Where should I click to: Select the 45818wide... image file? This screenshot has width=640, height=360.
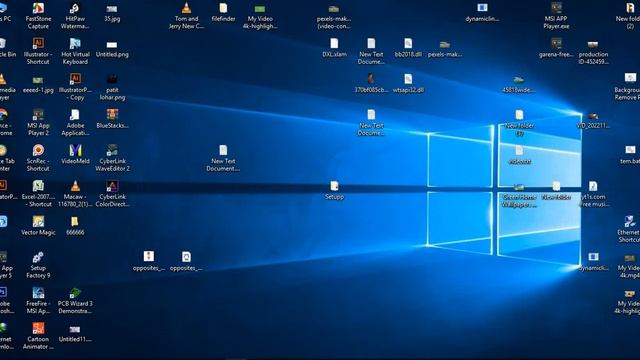pyautogui.click(x=519, y=84)
